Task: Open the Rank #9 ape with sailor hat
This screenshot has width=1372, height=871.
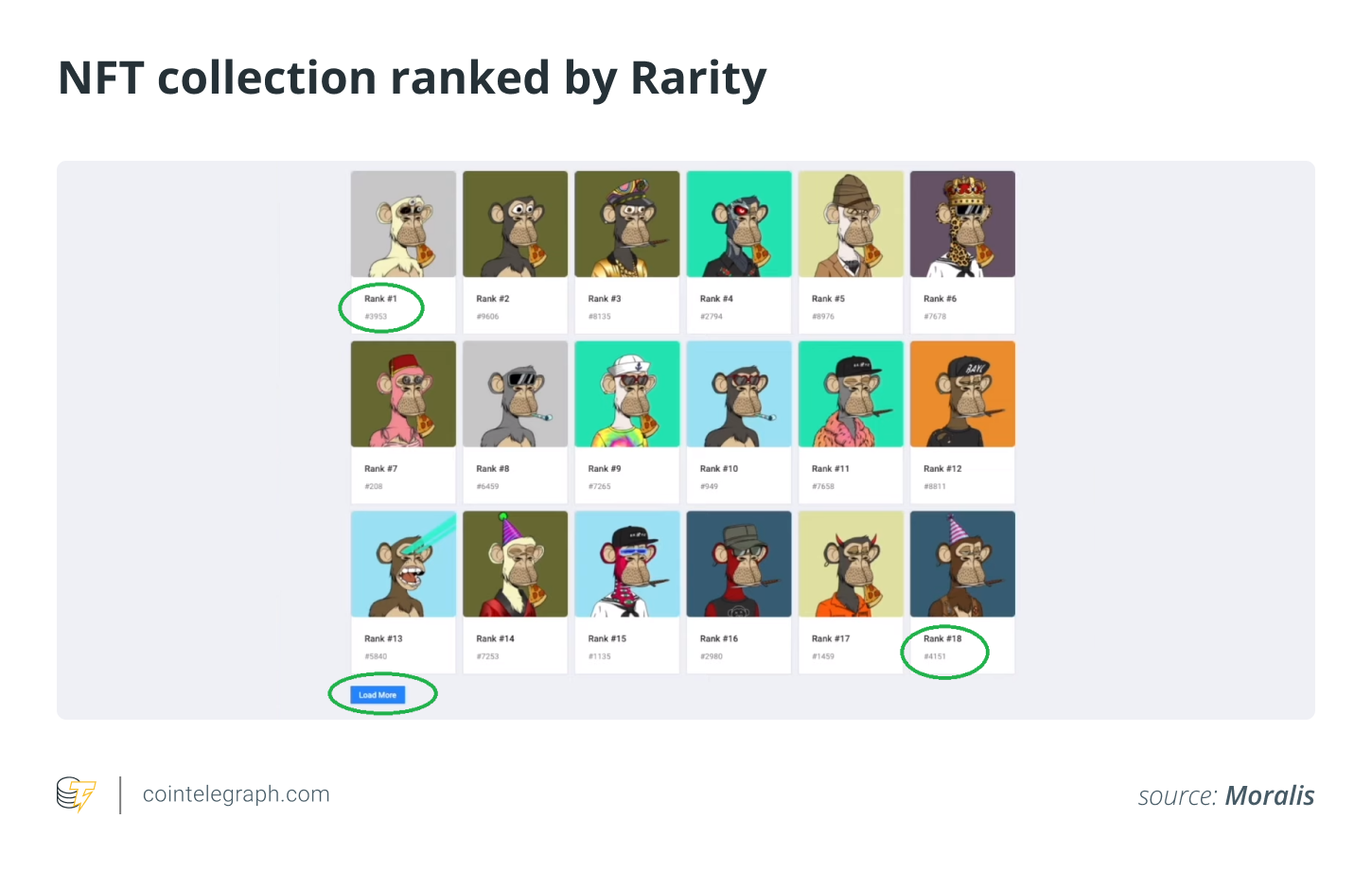Action: 626,394
